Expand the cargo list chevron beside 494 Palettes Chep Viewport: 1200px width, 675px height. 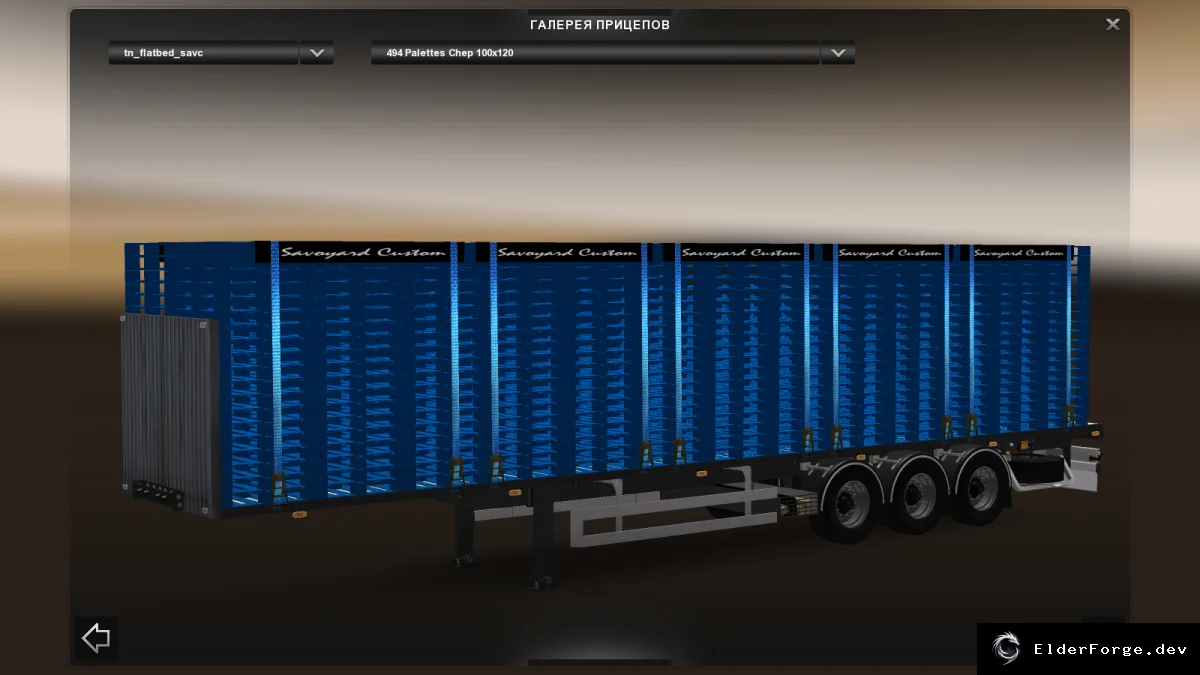coord(838,53)
